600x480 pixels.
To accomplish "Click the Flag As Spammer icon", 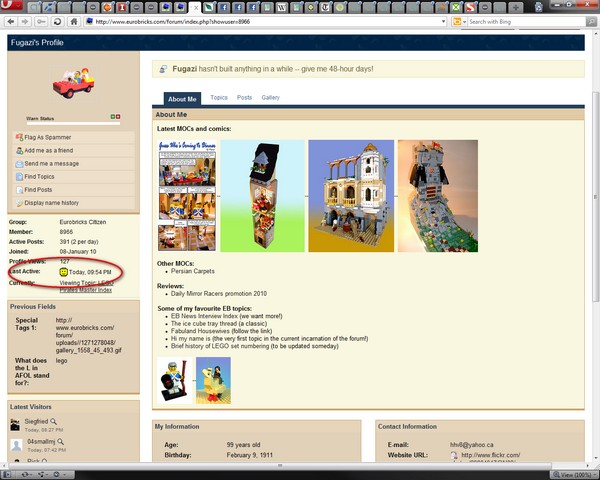I will point(20,137).
